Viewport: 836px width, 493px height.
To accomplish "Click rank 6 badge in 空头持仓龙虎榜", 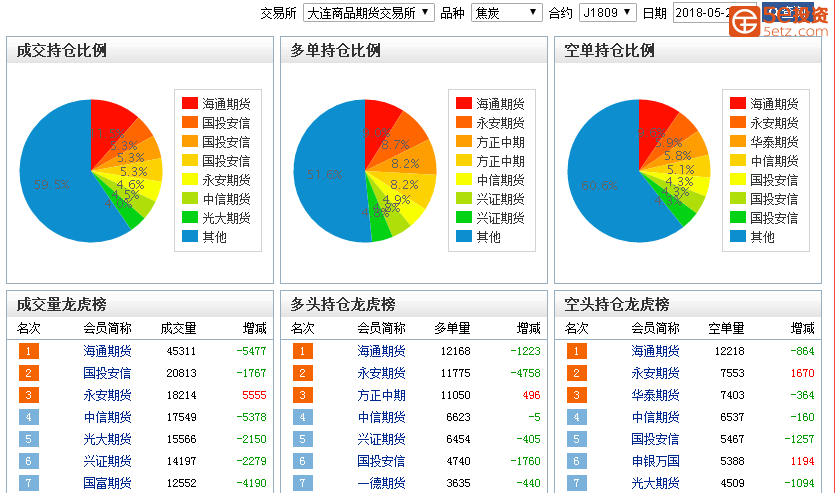I will 577,461.
